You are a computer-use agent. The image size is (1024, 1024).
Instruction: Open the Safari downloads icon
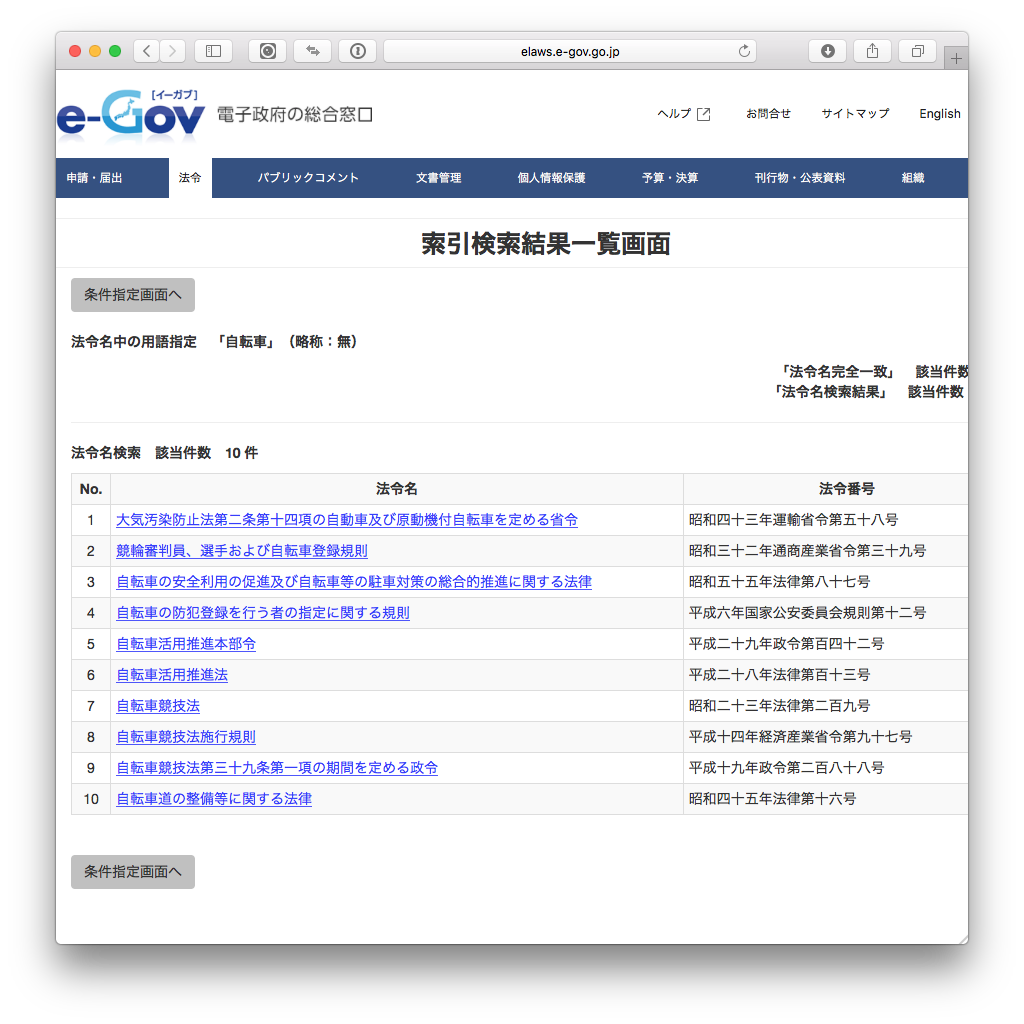pos(828,51)
